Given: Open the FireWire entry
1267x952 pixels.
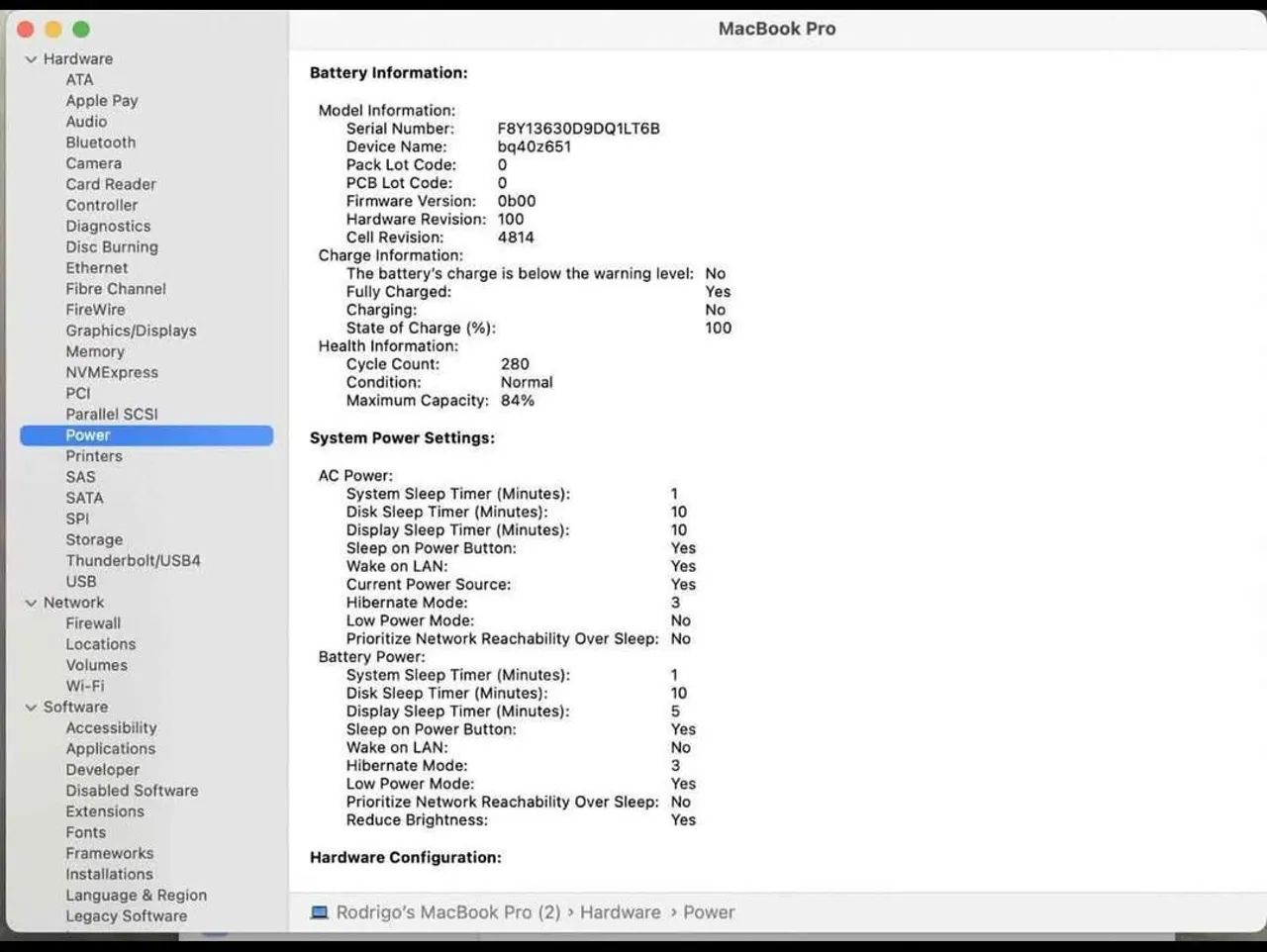Looking at the screenshot, I should tap(95, 310).
